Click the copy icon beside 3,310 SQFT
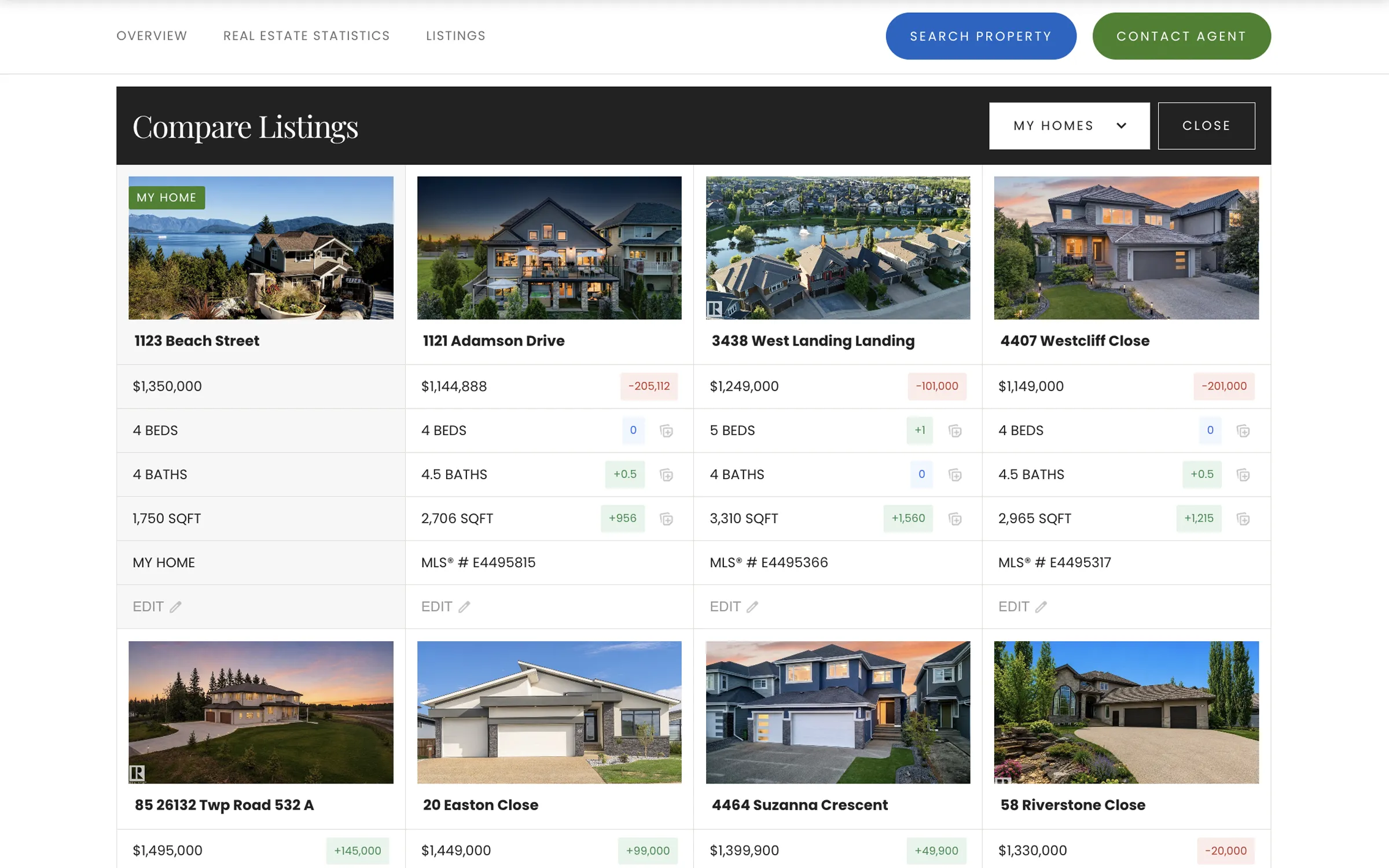The width and height of the screenshot is (1389, 868). 955,518
